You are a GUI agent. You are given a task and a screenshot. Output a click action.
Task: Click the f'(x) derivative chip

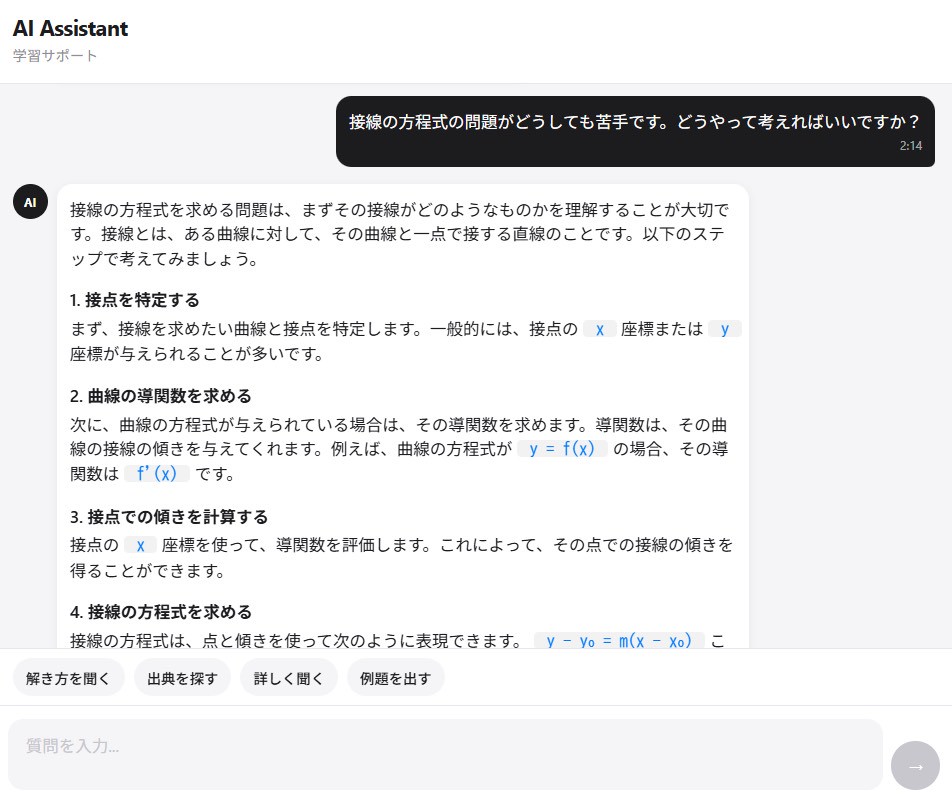(157, 475)
